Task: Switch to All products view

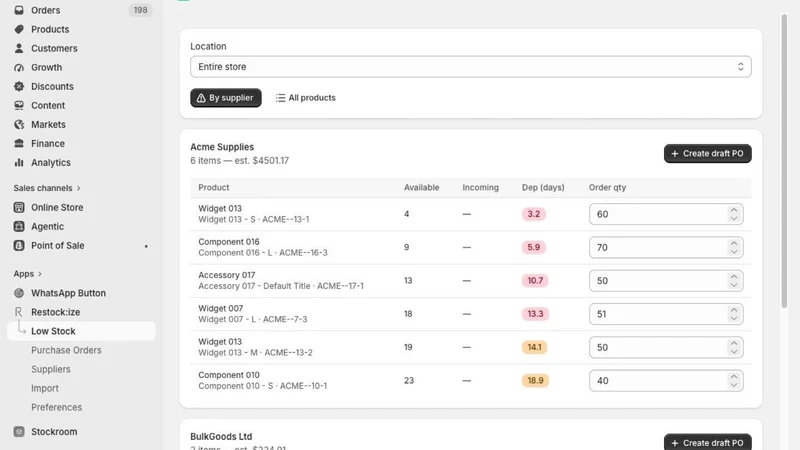Action: (306, 98)
